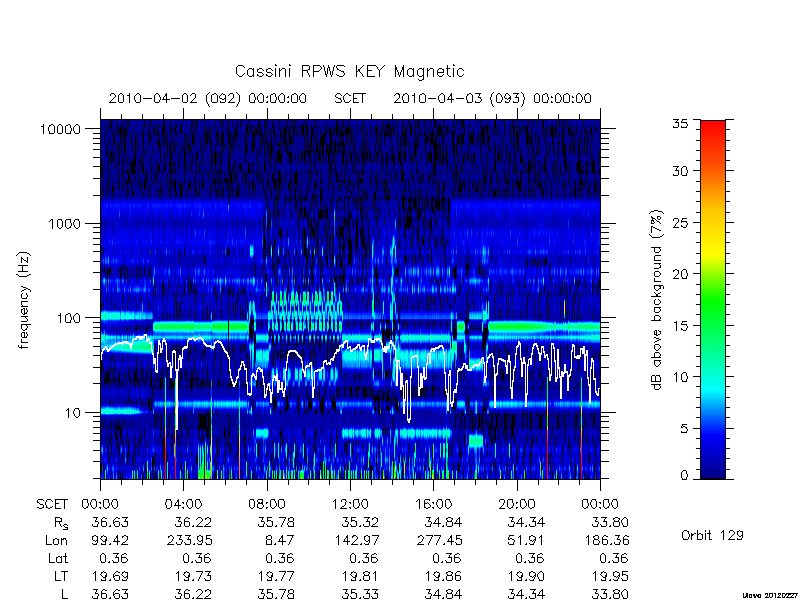
Task: Click the Lon value 142.97
Action: pyautogui.click(x=356, y=540)
